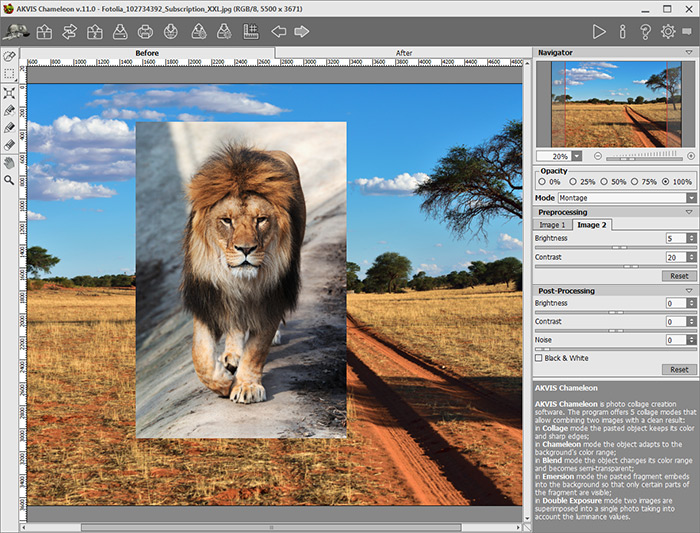Click the navigator zoom slider

644,158
